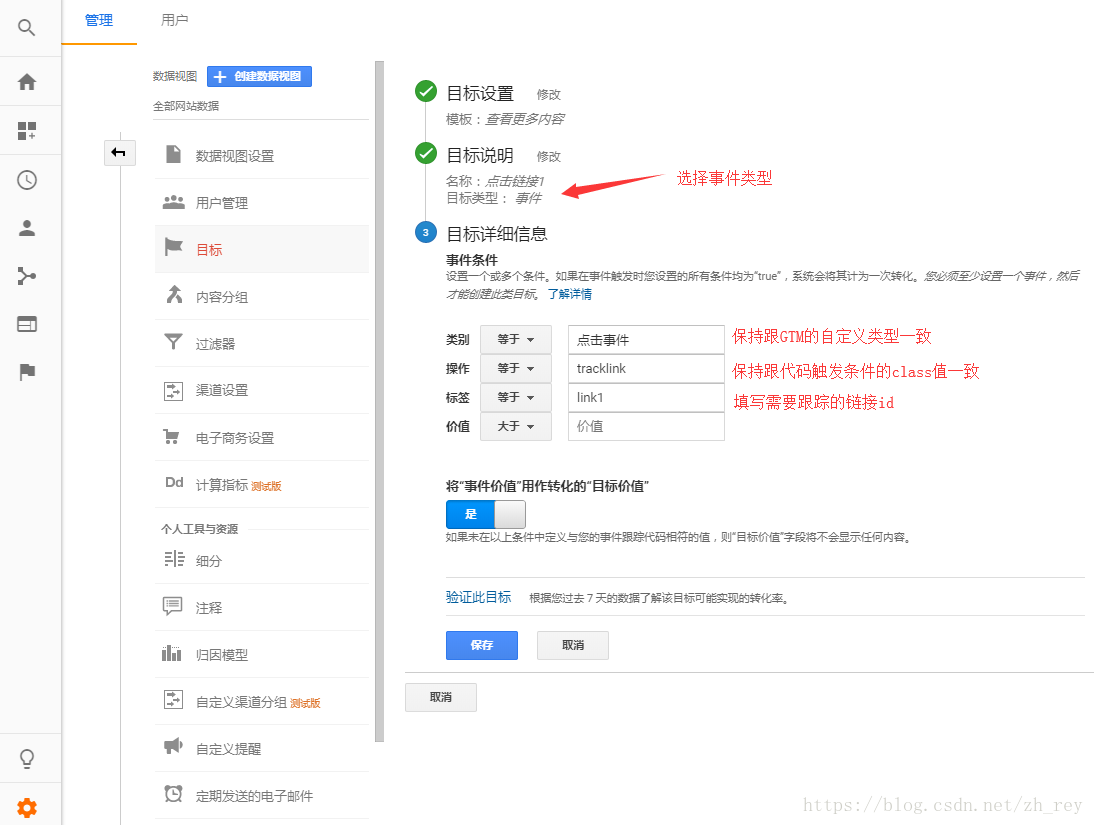This screenshot has height=825, width=1094.
Task: Switch to the 管理 tab
Action: [x=99, y=21]
